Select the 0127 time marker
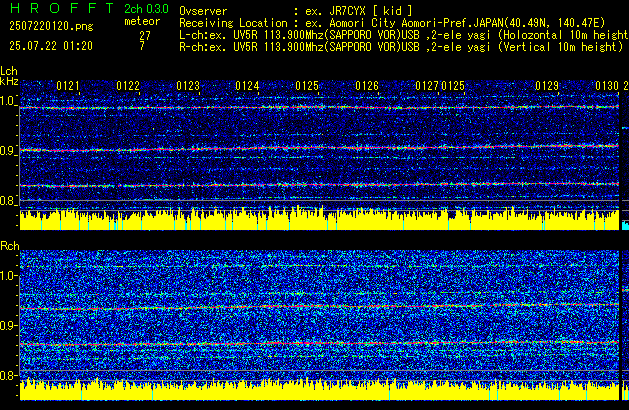 click(x=427, y=86)
